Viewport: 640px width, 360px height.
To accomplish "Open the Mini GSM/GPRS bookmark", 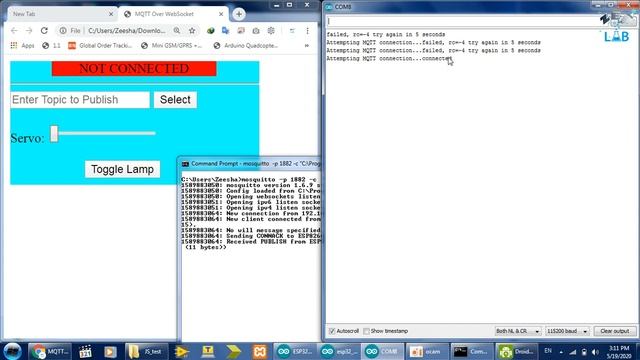I will [171, 45].
